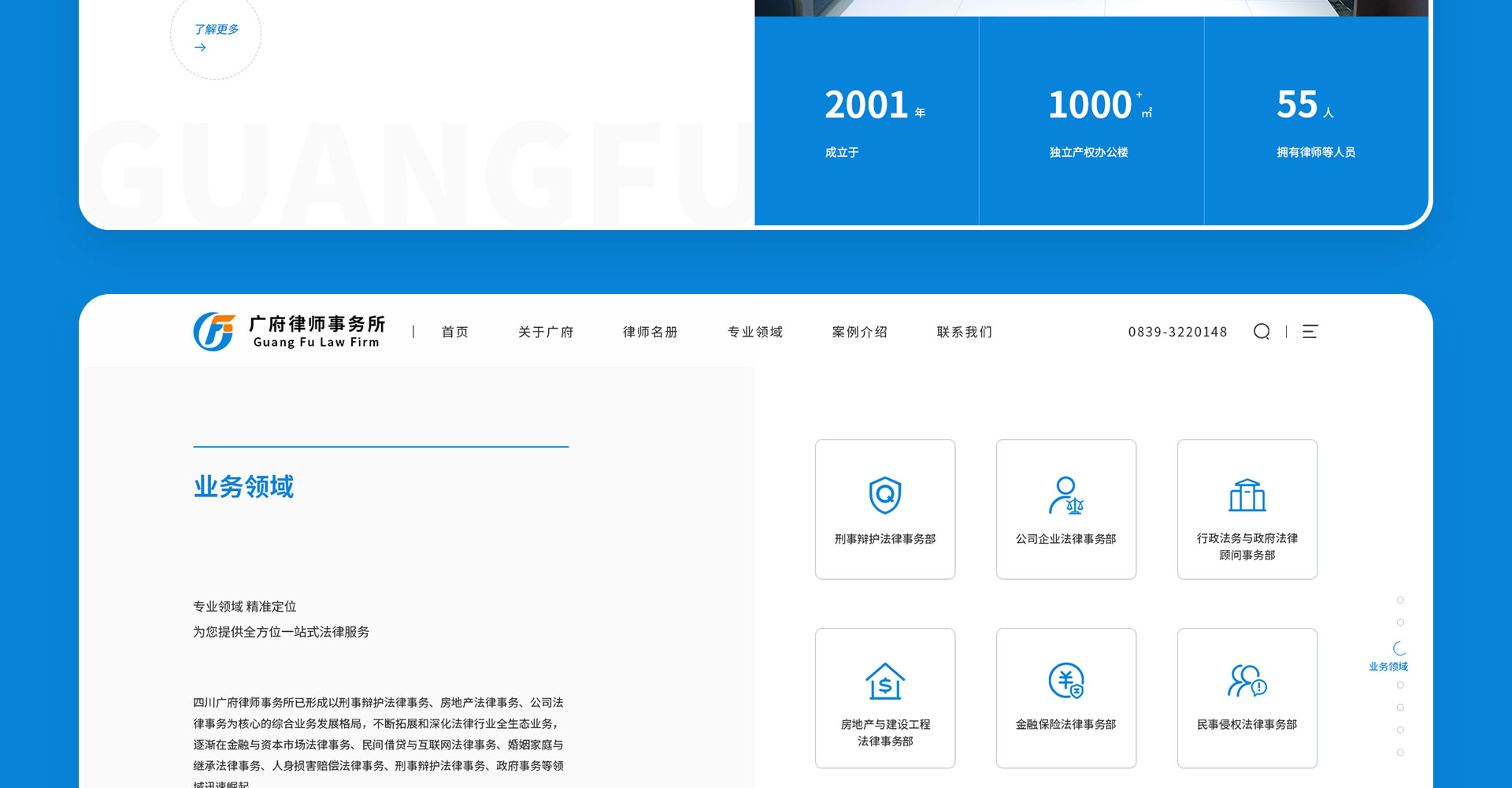Screen dimensions: 1512x788
Task: Click the Guang Fu Law Firm logo
Action: tap(288, 332)
